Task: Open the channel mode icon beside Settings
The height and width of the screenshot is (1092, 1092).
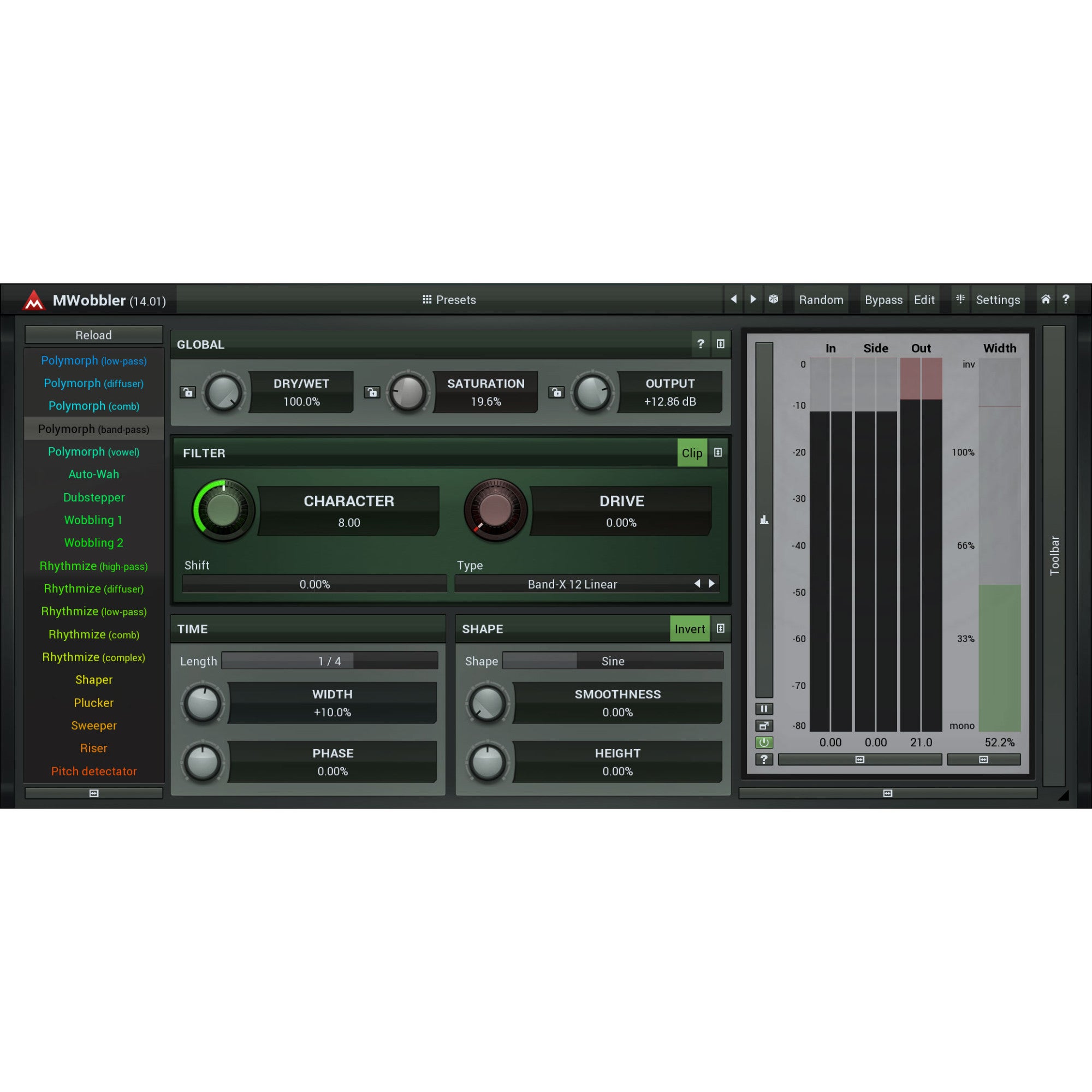Action: click(x=960, y=299)
